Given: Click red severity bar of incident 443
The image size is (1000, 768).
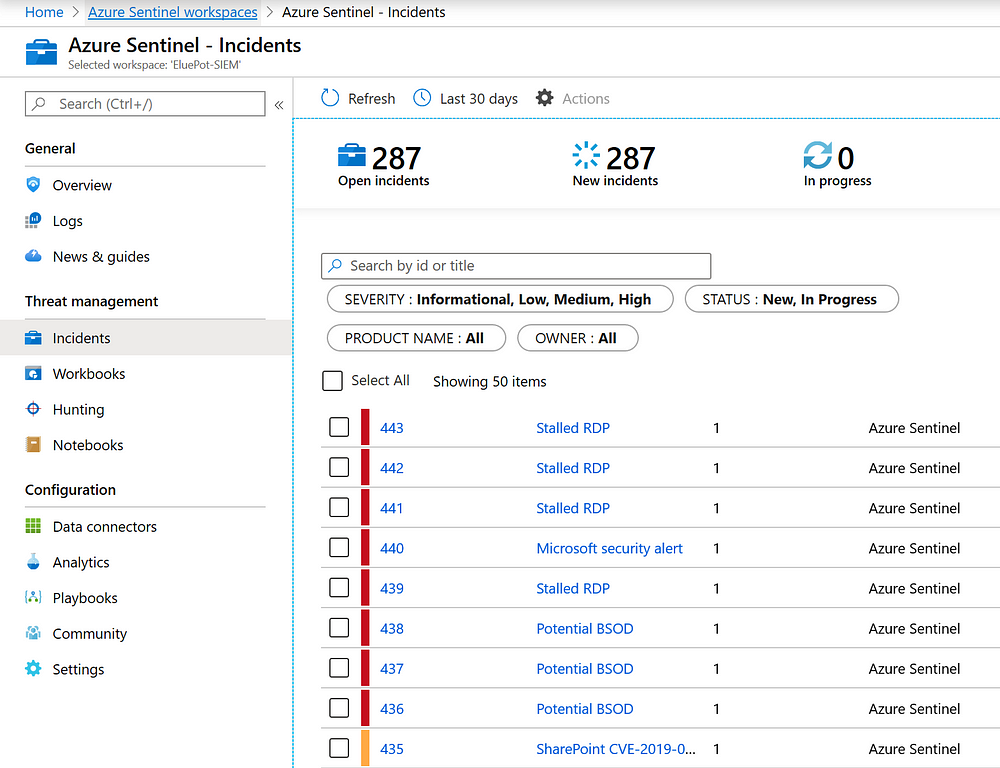Looking at the screenshot, I should click(365, 427).
